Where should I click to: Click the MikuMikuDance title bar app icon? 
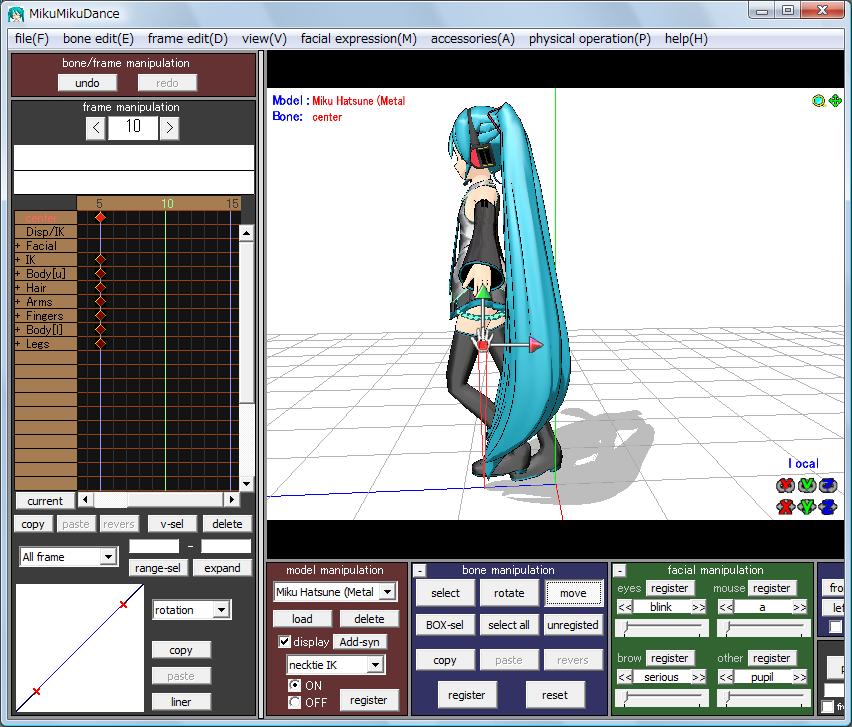[16, 14]
